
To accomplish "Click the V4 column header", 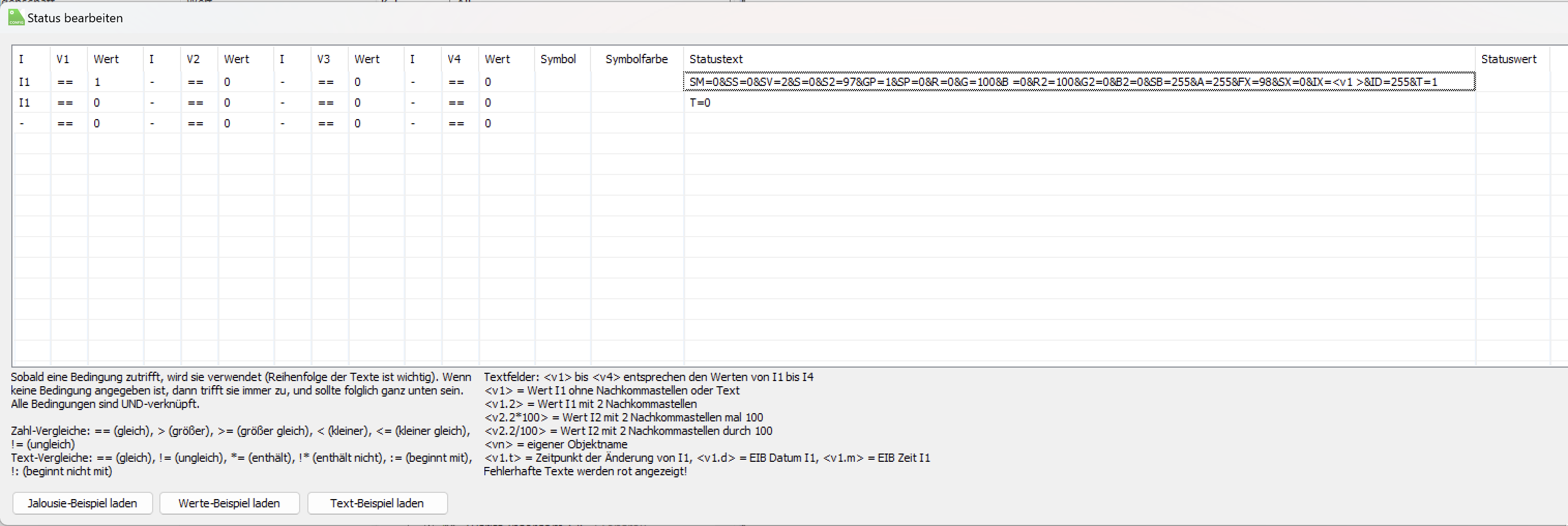I will (x=454, y=59).
